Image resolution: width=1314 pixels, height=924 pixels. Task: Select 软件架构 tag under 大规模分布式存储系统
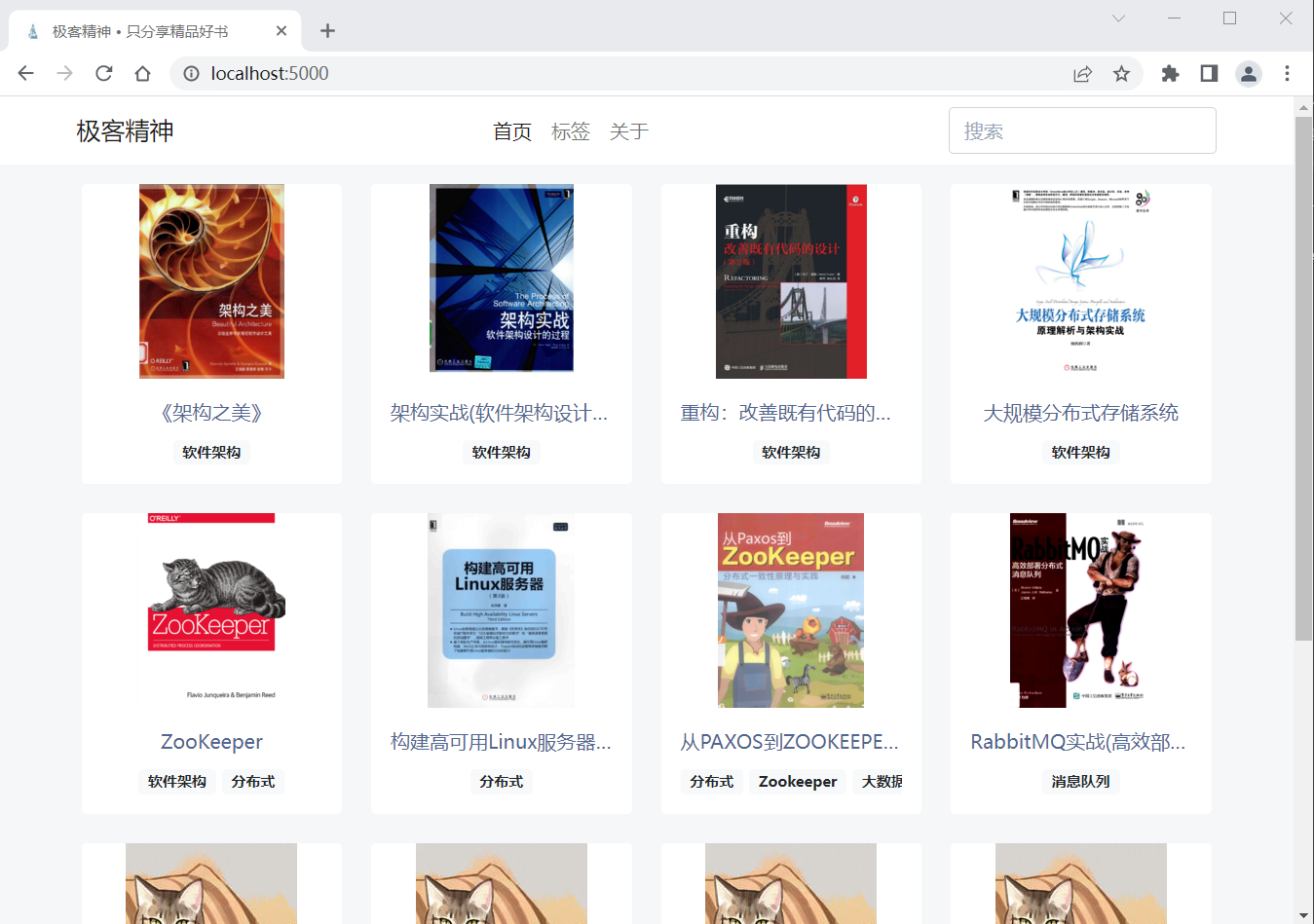coord(1081,452)
